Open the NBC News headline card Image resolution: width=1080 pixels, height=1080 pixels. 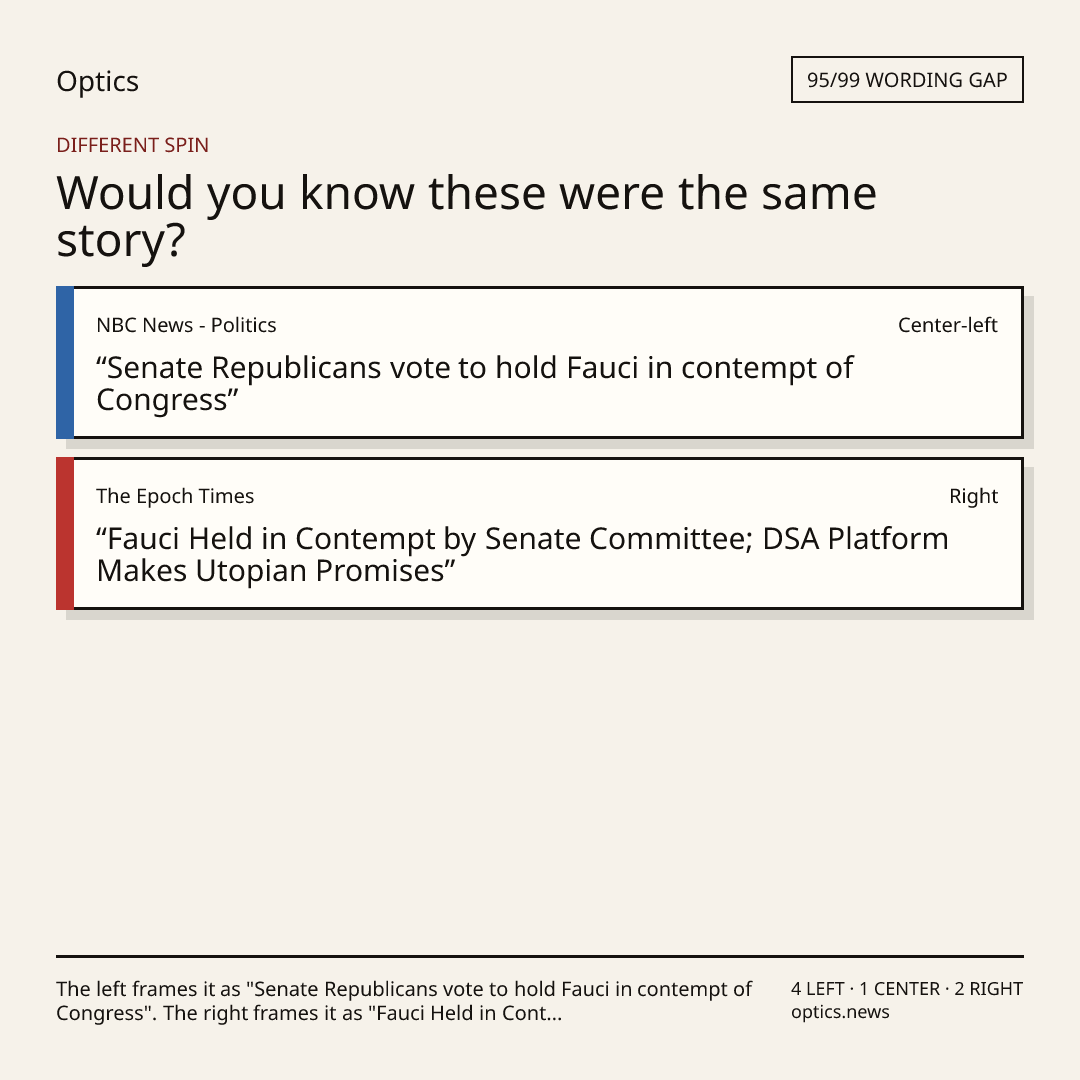(x=540, y=362)
